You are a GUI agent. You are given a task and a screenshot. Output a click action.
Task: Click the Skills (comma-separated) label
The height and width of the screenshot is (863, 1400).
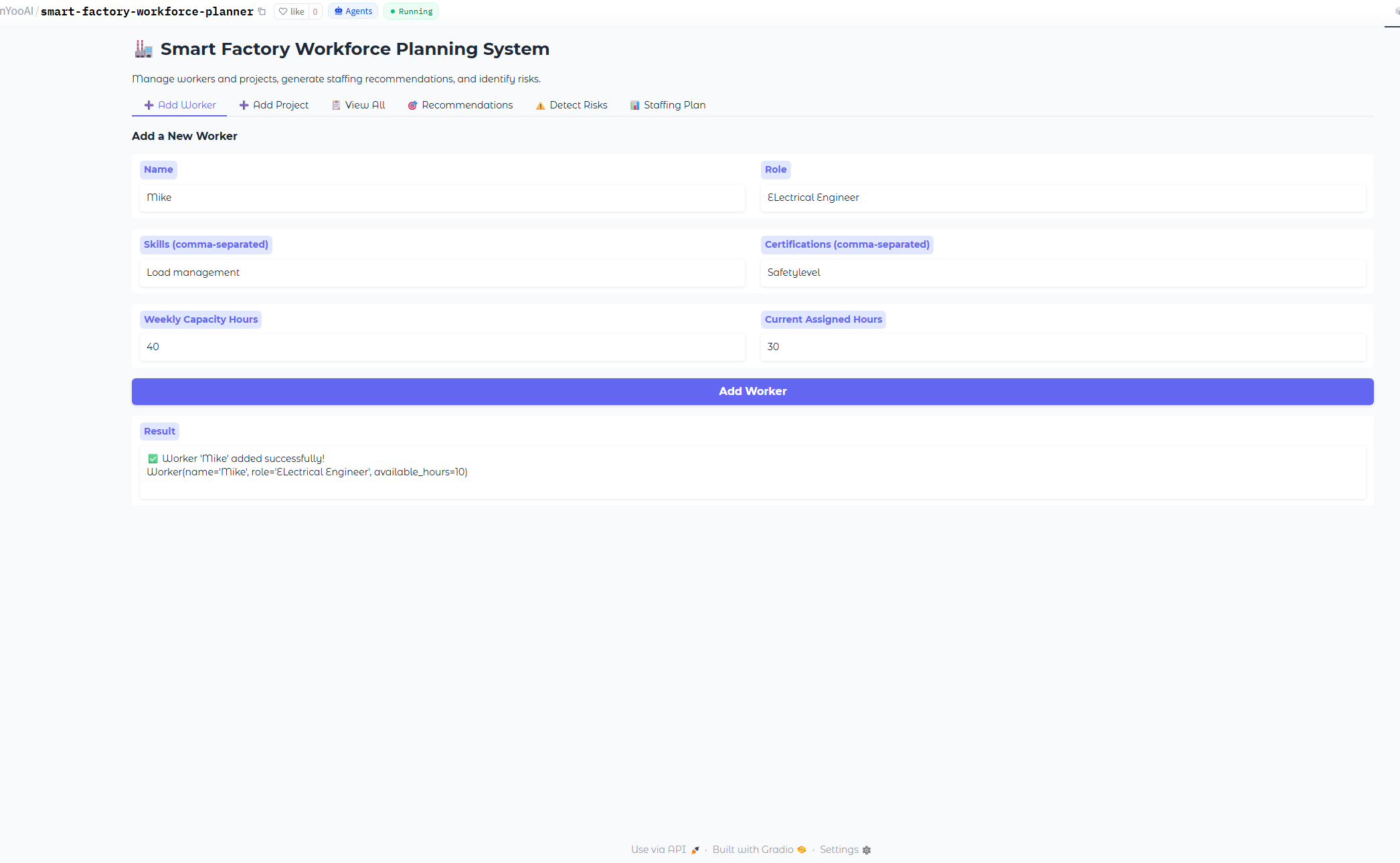206,244
